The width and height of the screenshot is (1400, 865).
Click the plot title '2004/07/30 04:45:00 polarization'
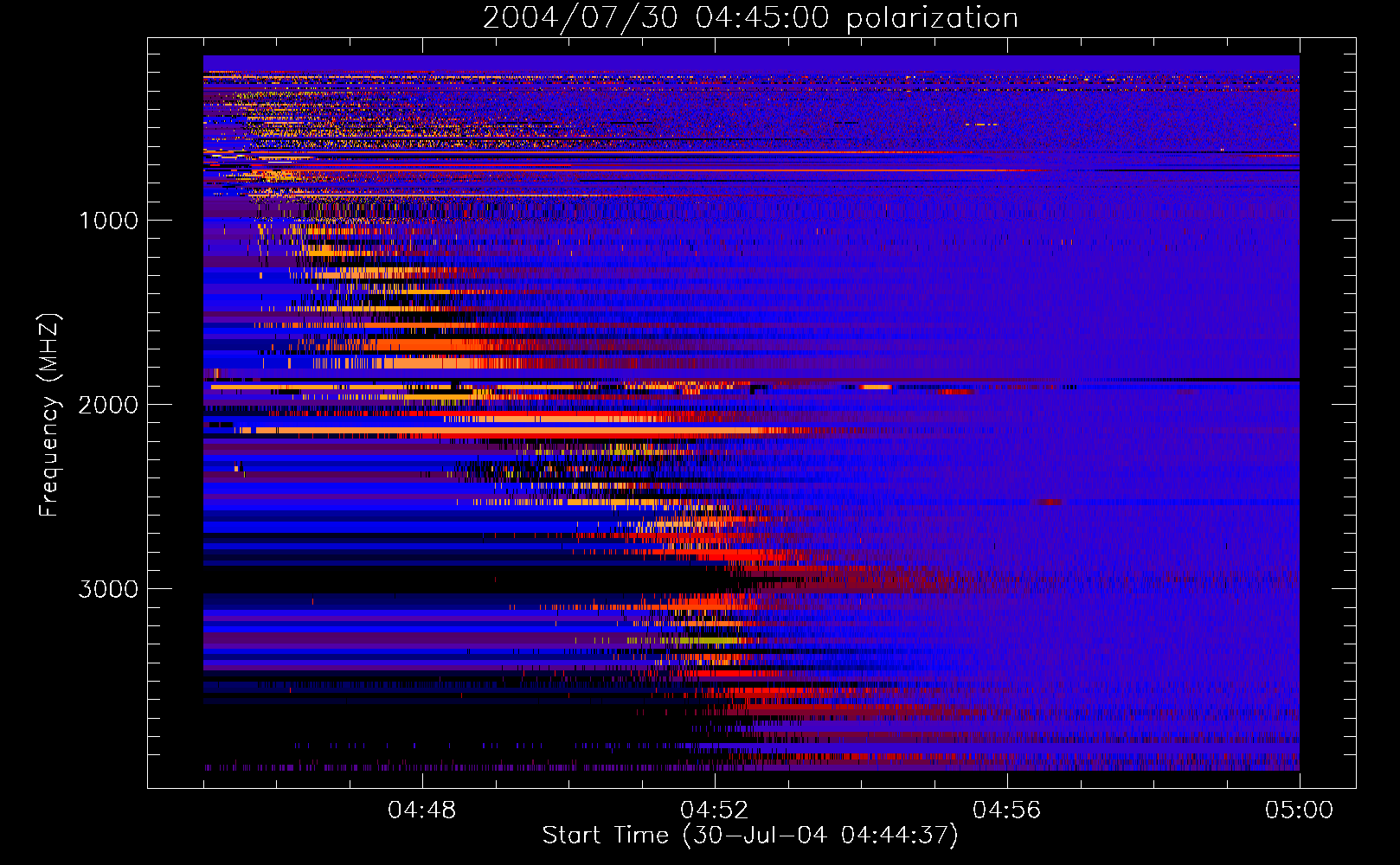pyautogui.click(x=750, y=17)
